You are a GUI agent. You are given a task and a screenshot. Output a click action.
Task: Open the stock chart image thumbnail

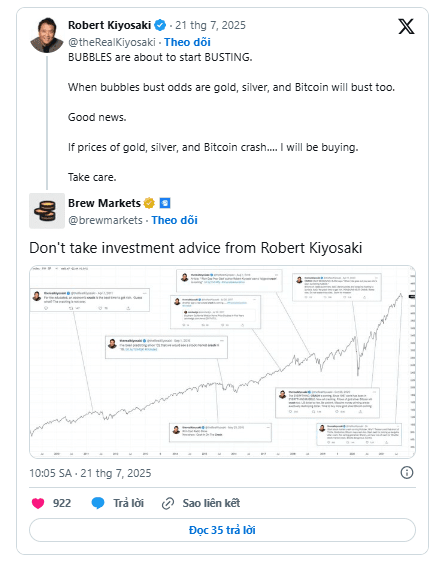pyautogui.click(x=222, y=362)
